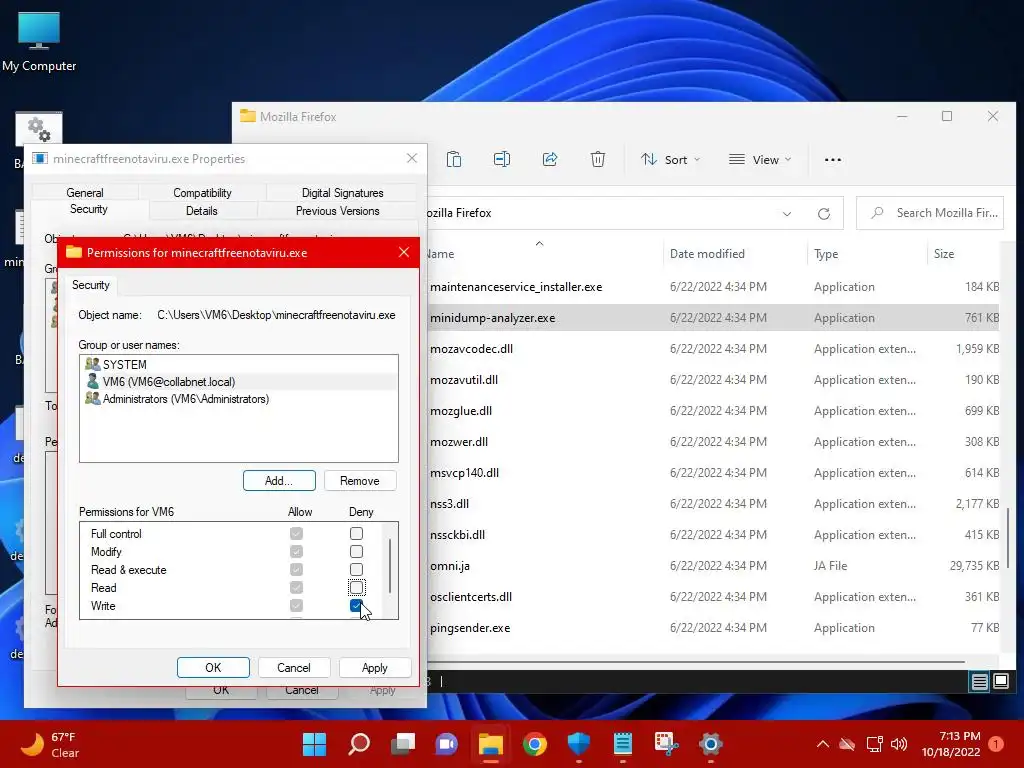Click the Delete trash icon in Explorer
The image size is (1024, 768).
[x=598, y=159]
